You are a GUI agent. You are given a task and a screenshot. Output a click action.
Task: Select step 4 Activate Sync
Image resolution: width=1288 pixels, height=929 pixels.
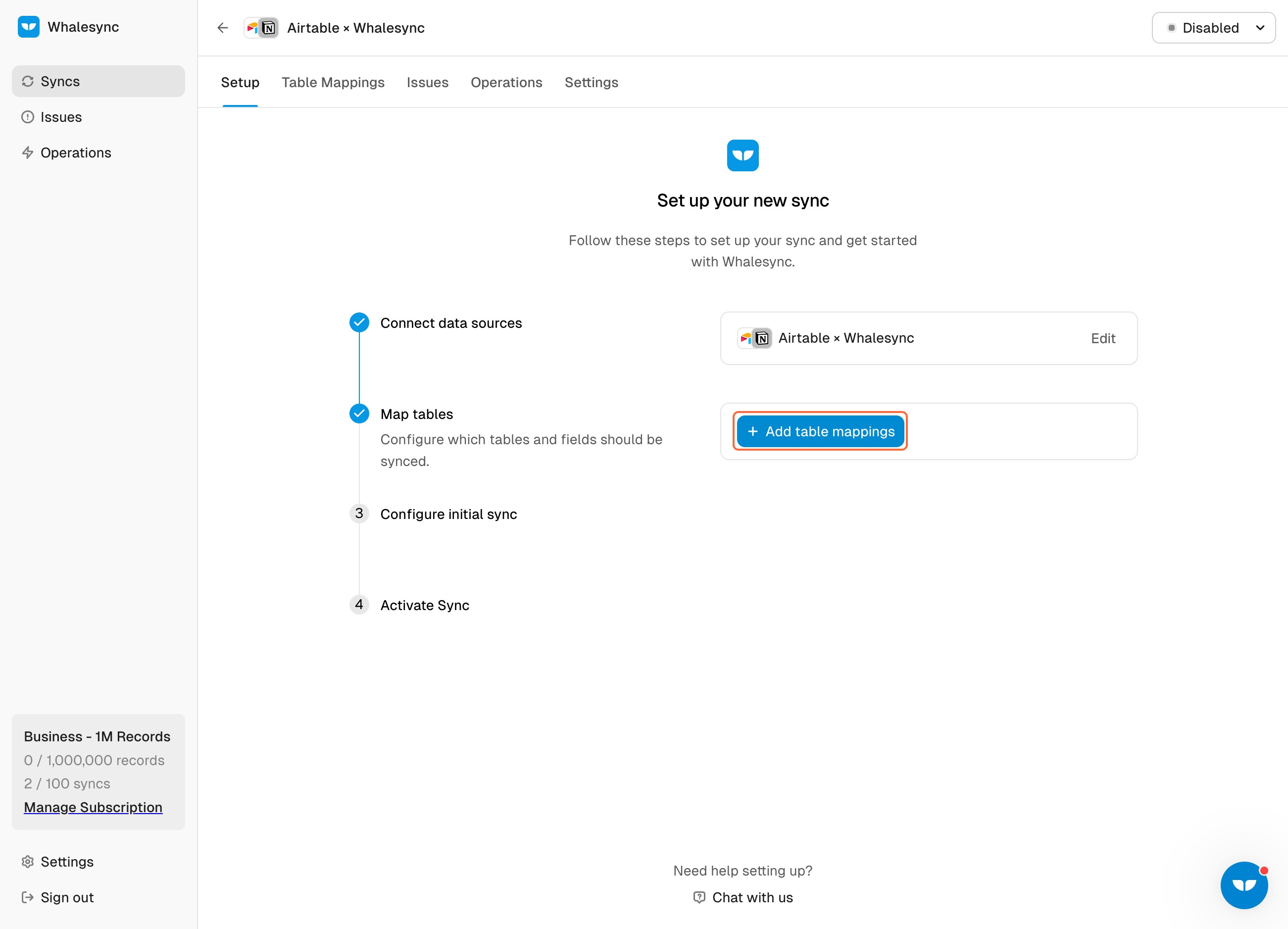point(424,605)
